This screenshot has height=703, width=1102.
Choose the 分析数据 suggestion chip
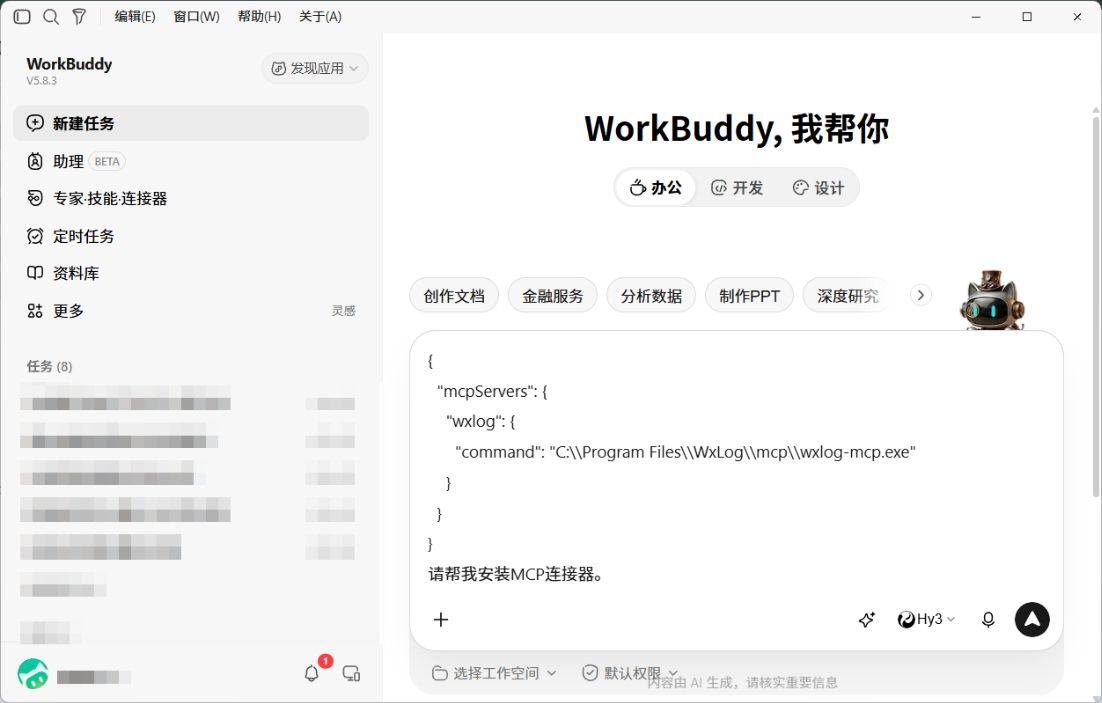tap(651, 296)
